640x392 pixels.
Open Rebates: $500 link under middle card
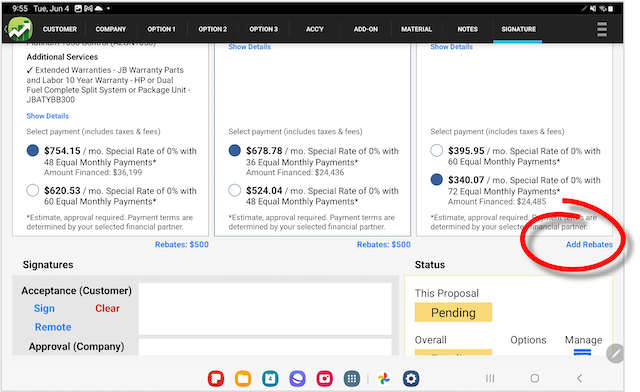click(384, 244)
